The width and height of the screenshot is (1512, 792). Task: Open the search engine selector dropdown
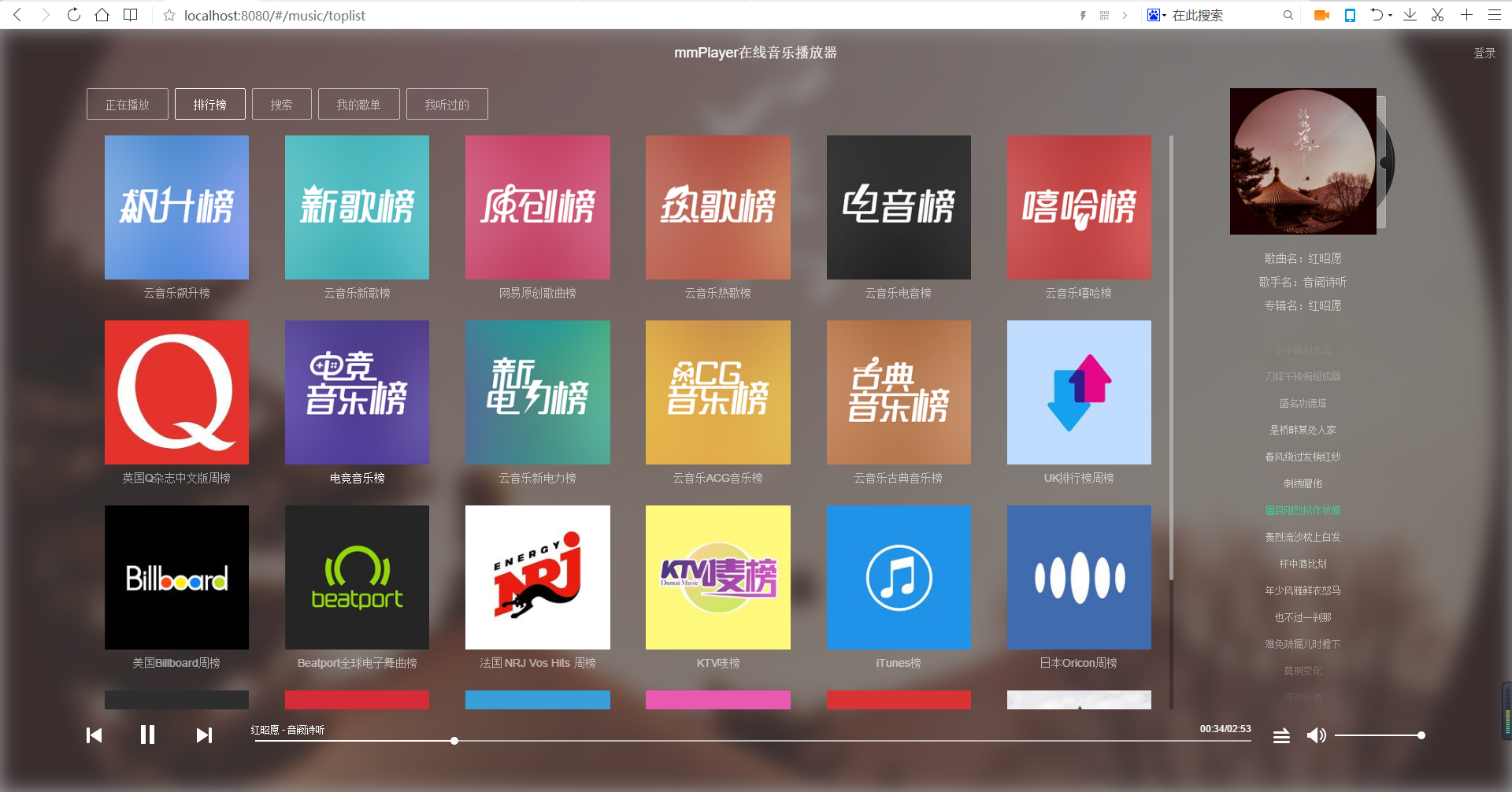tap(1157, 15)
